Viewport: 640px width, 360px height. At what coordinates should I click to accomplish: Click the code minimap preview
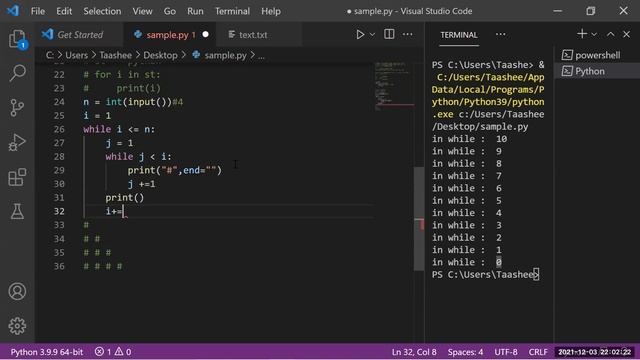tap(394, 86)
